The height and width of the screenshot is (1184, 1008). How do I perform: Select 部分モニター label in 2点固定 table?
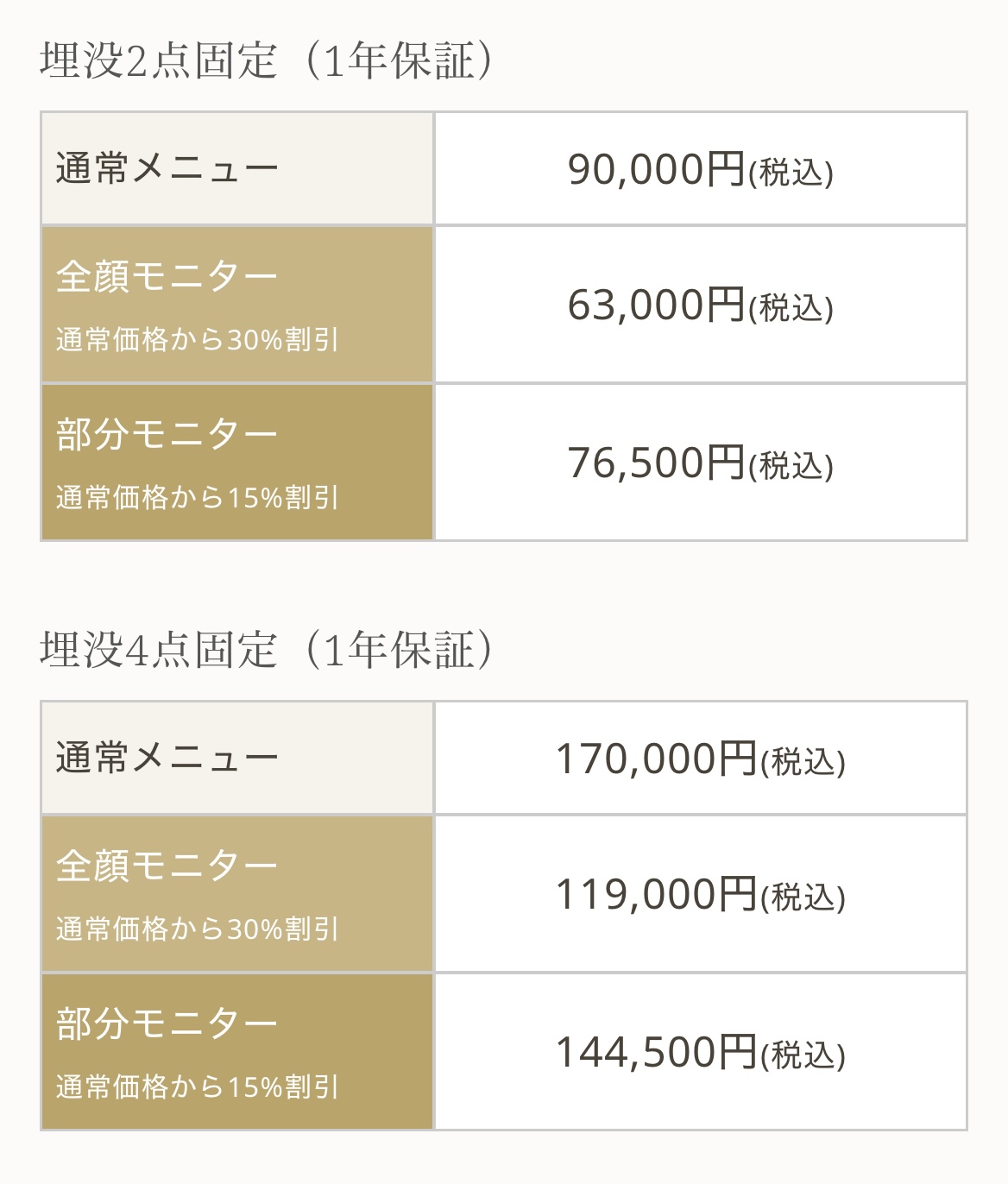(x=167, y=434)
